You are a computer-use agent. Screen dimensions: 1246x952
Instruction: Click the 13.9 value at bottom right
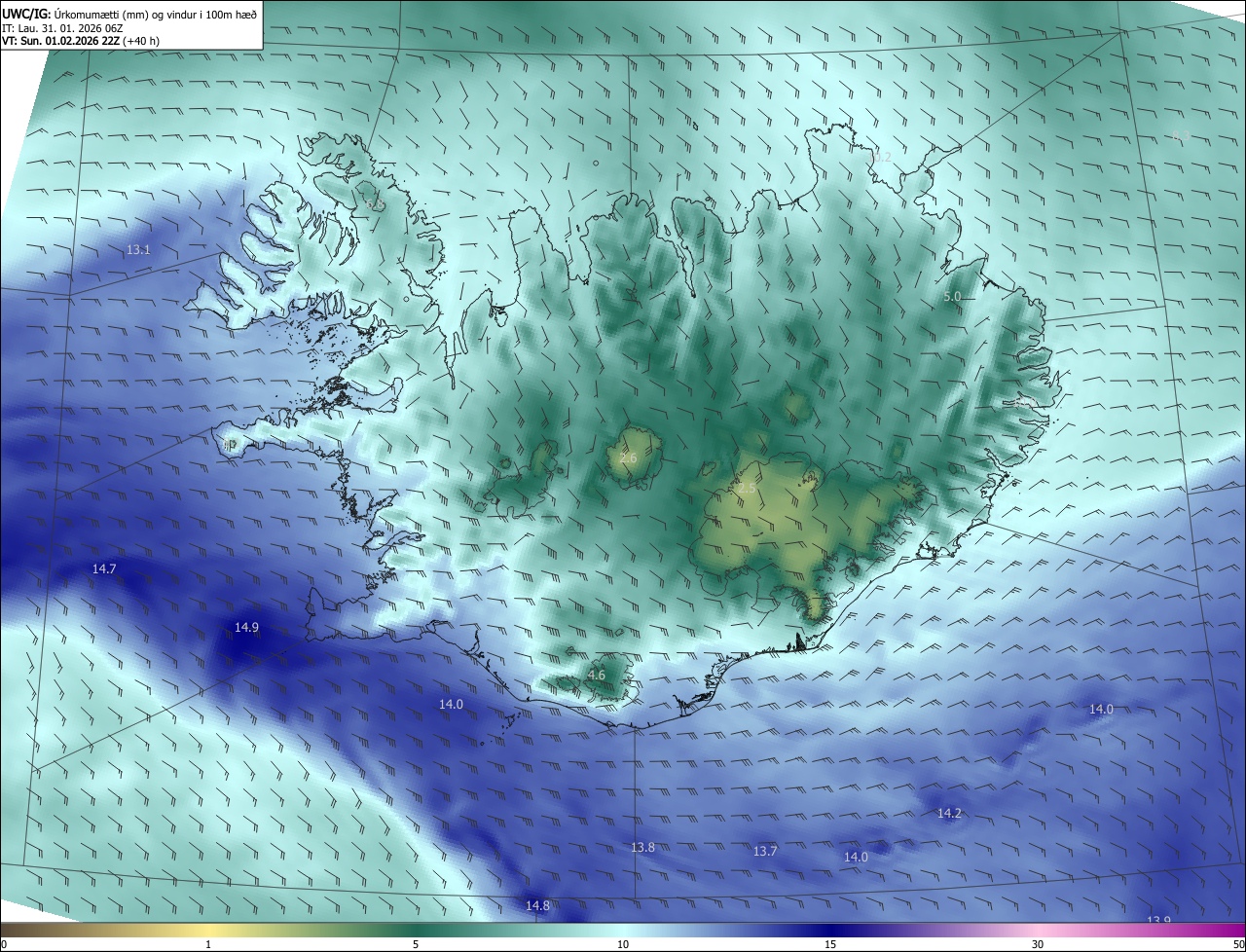(x=1158, y=921)
